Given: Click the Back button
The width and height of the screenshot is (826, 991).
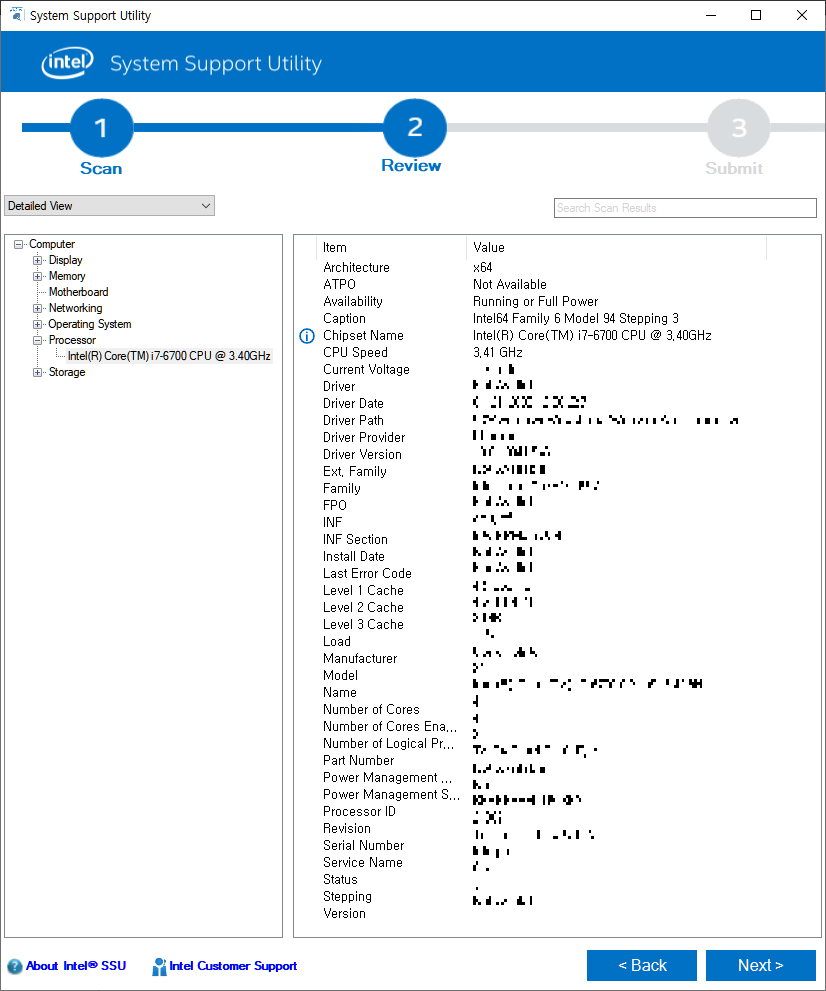Looking at the screenshot, I should tap(641, 965).
